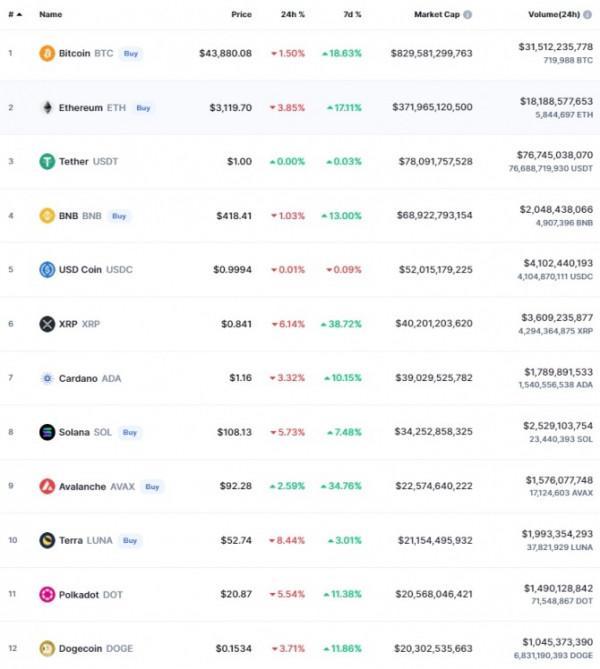Sort table by 7d % column header
The image size is (600, 669).
[350, 15]
